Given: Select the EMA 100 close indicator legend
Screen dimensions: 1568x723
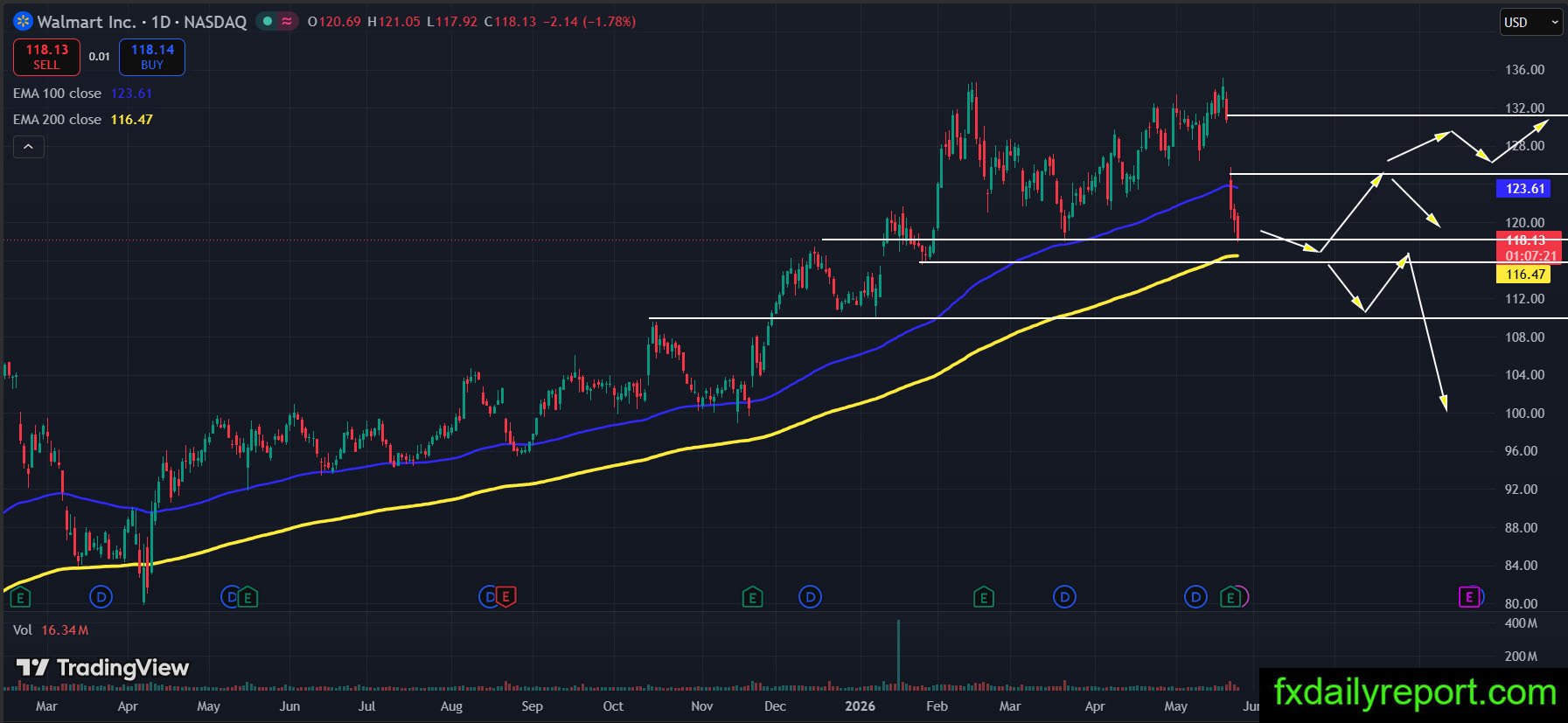Looking at the screenshot, I should [57, 93].
